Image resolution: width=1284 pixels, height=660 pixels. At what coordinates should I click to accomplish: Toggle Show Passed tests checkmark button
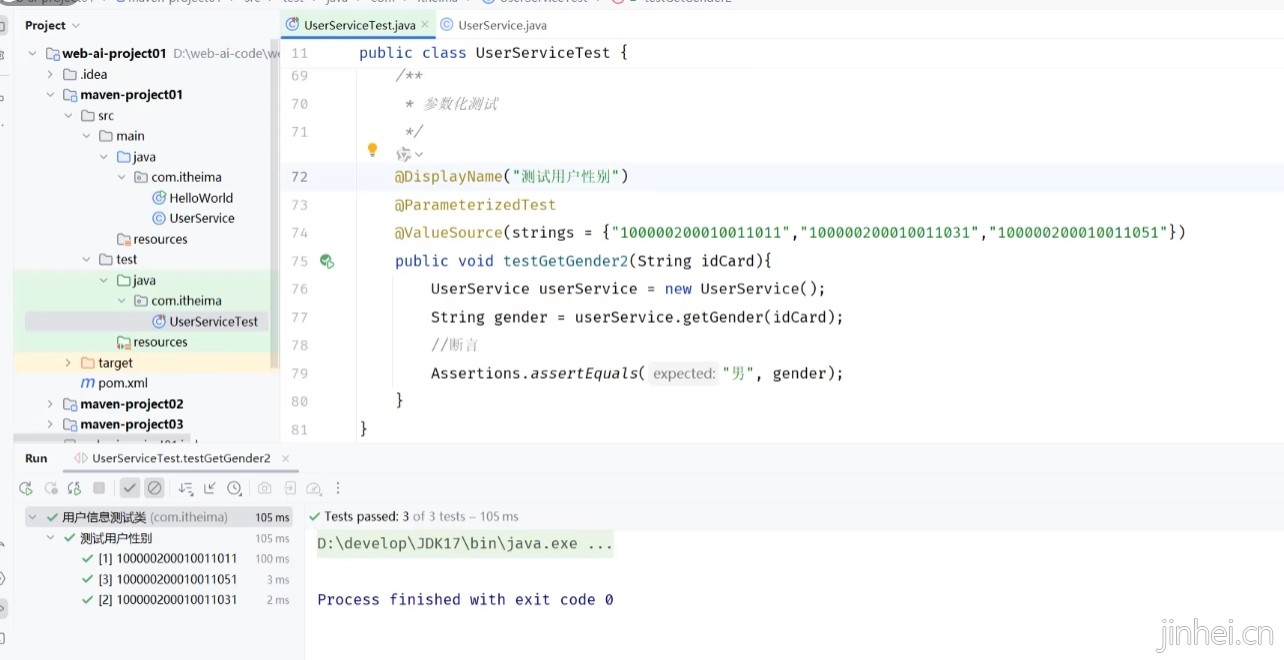click(x=129, y=488)
